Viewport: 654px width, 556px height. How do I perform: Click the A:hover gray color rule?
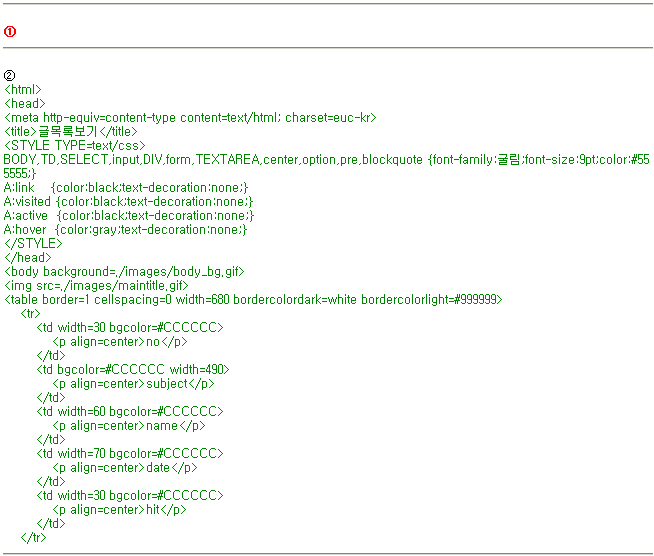125,230
